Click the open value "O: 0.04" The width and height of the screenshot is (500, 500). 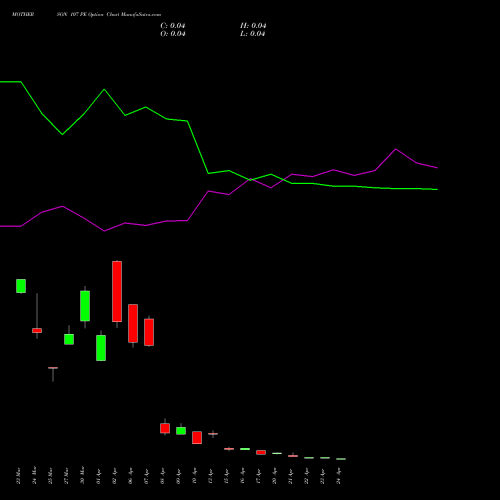173,34
